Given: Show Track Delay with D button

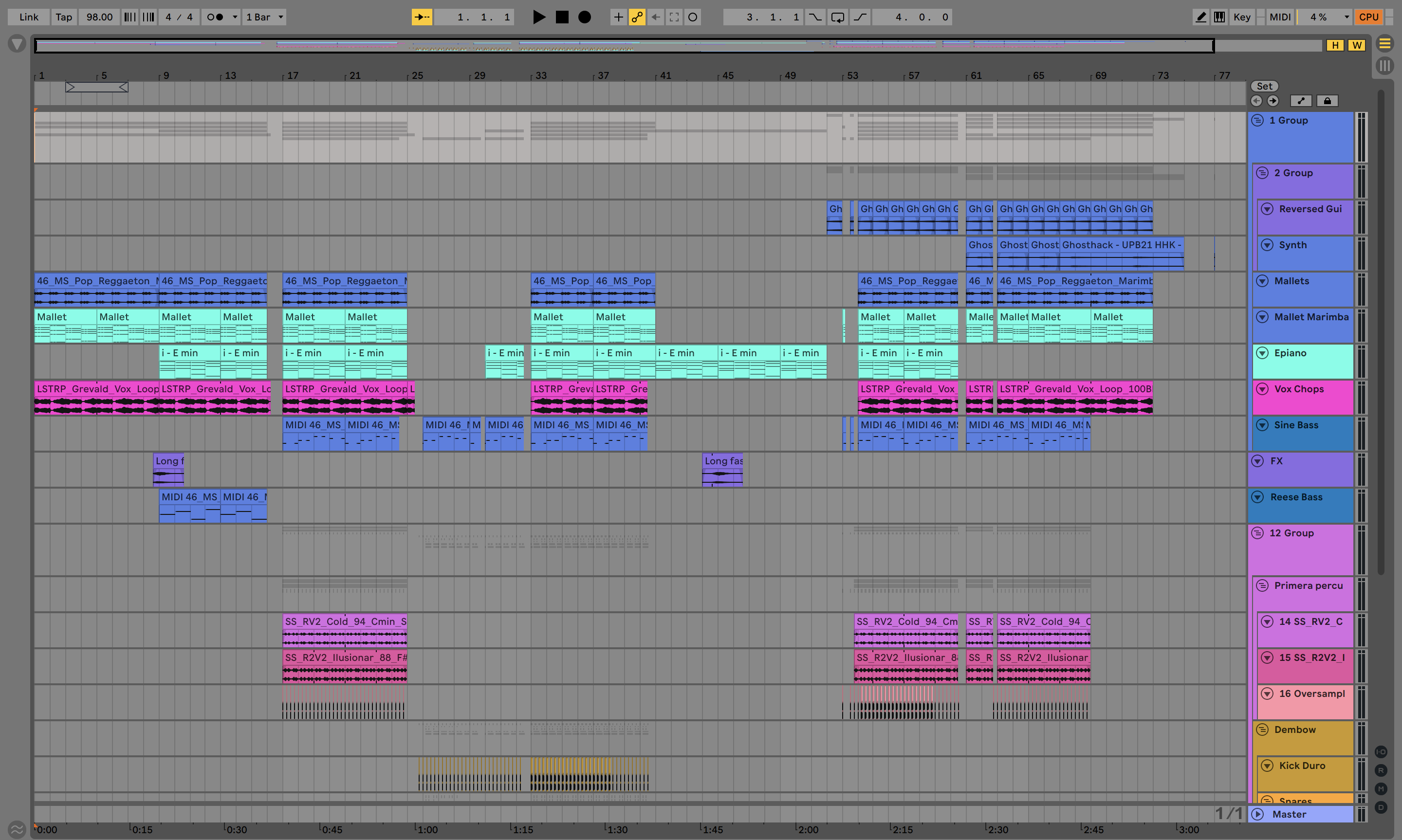Looking at the screenshot, I should pos(1381,808).
